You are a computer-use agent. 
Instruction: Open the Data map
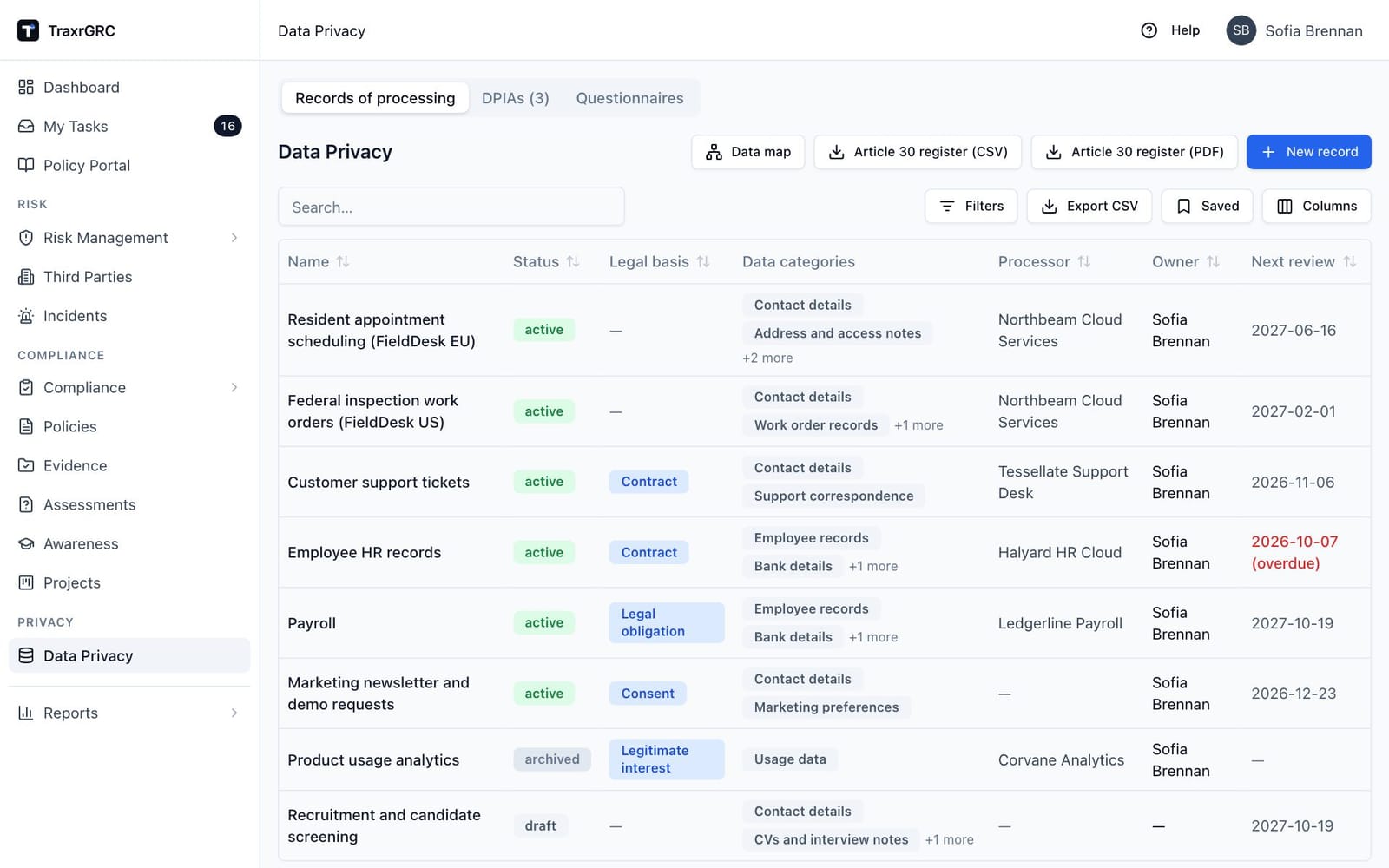coord(747,152)
